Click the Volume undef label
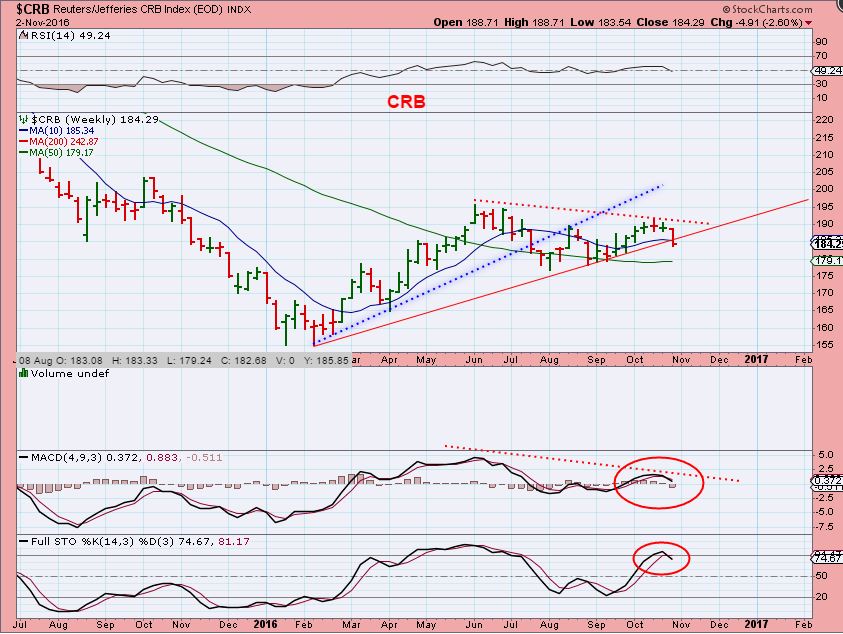843x634 pixels. pos(70,373)
